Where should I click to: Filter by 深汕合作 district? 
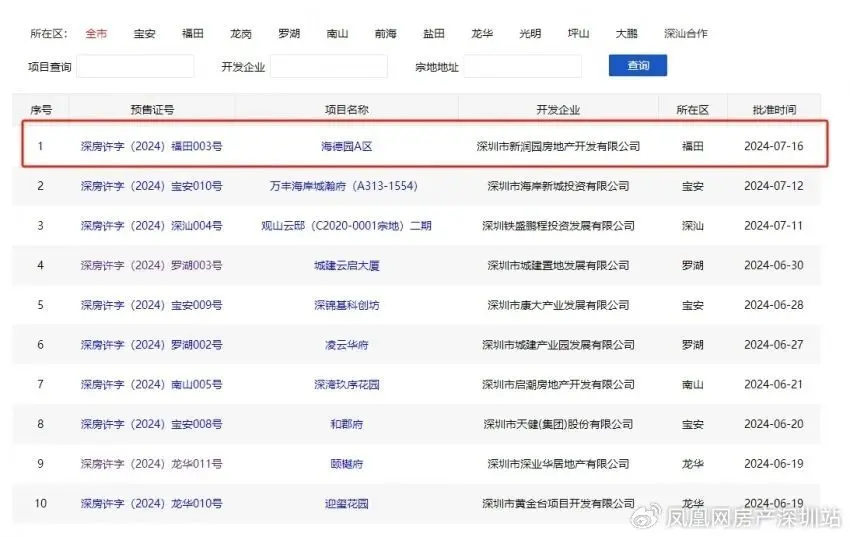686,34
